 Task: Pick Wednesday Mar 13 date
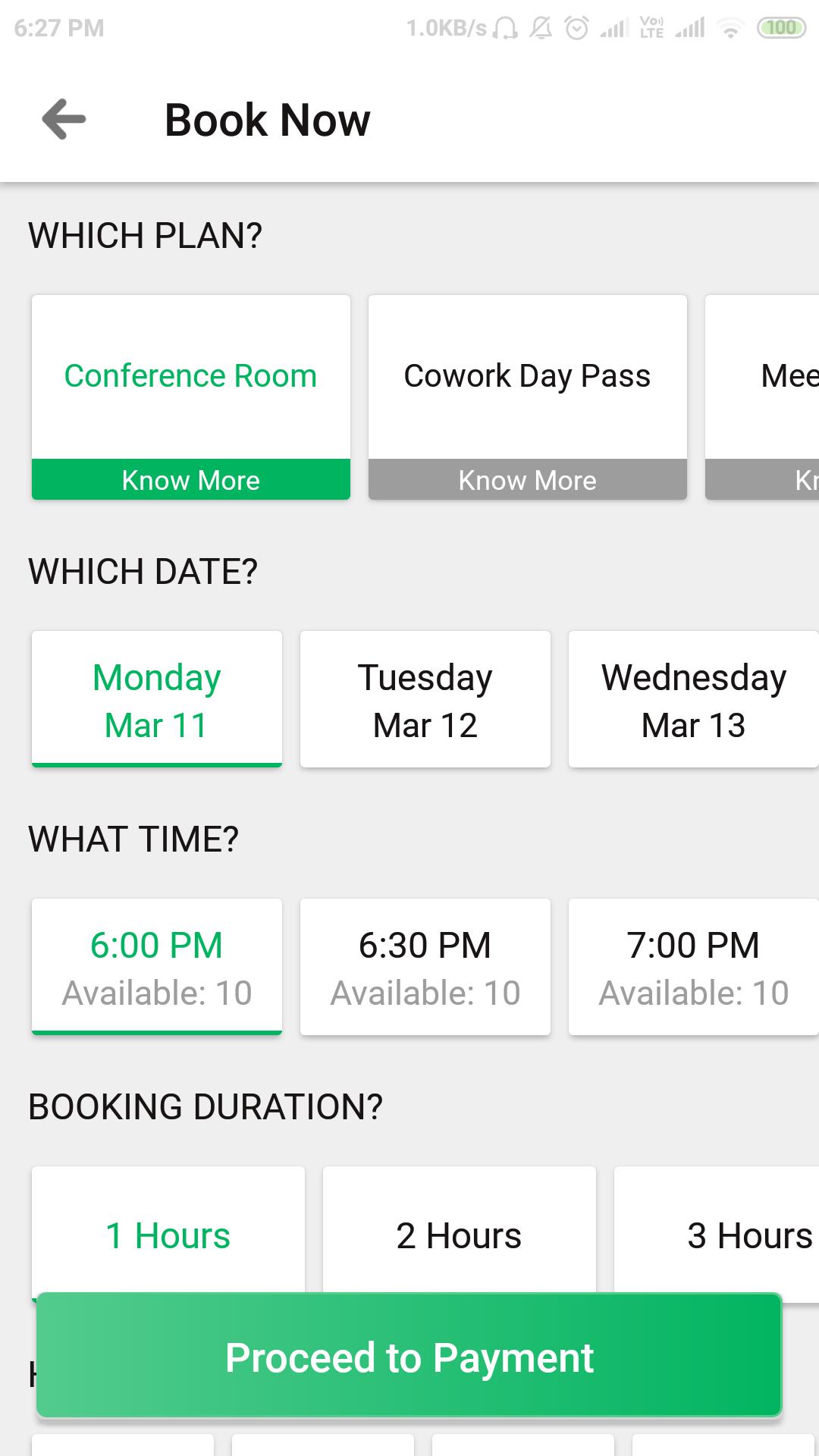(x=694, y=699)
